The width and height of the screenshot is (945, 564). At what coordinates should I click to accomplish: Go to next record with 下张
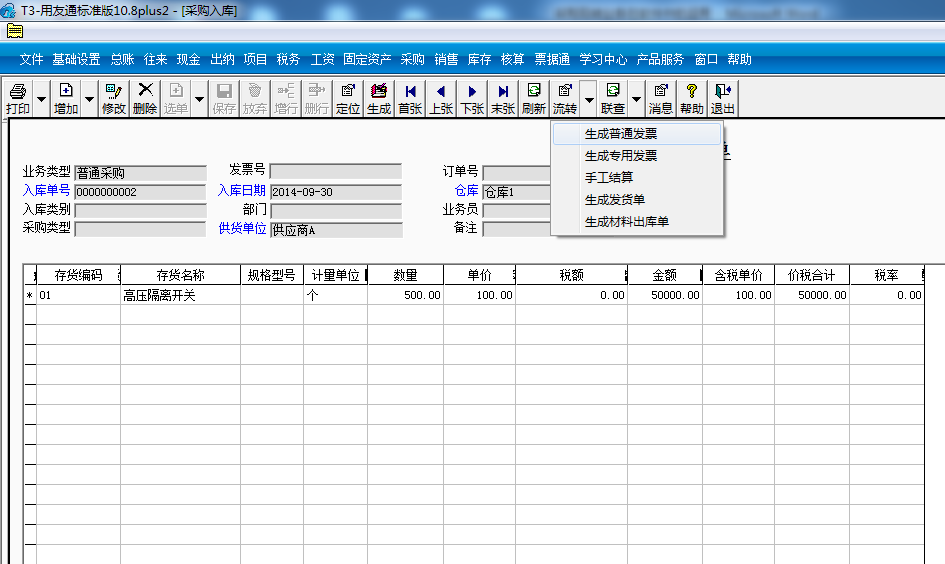point(472,98)
